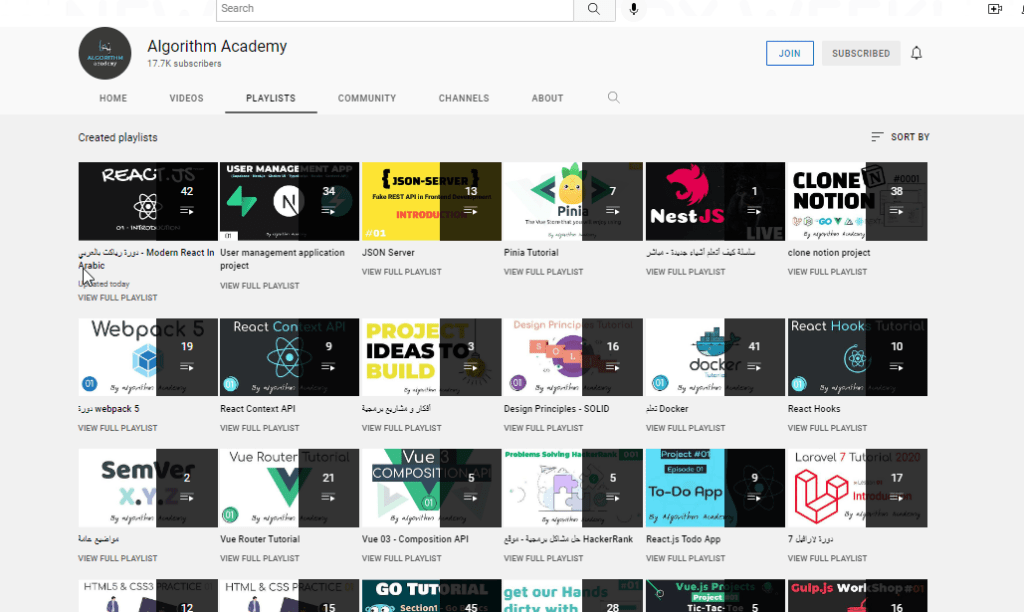Screen dimensions: 1024x612
Task: Click the playlist icon on the Pinia thumbnail
Action: click(613, 211)
